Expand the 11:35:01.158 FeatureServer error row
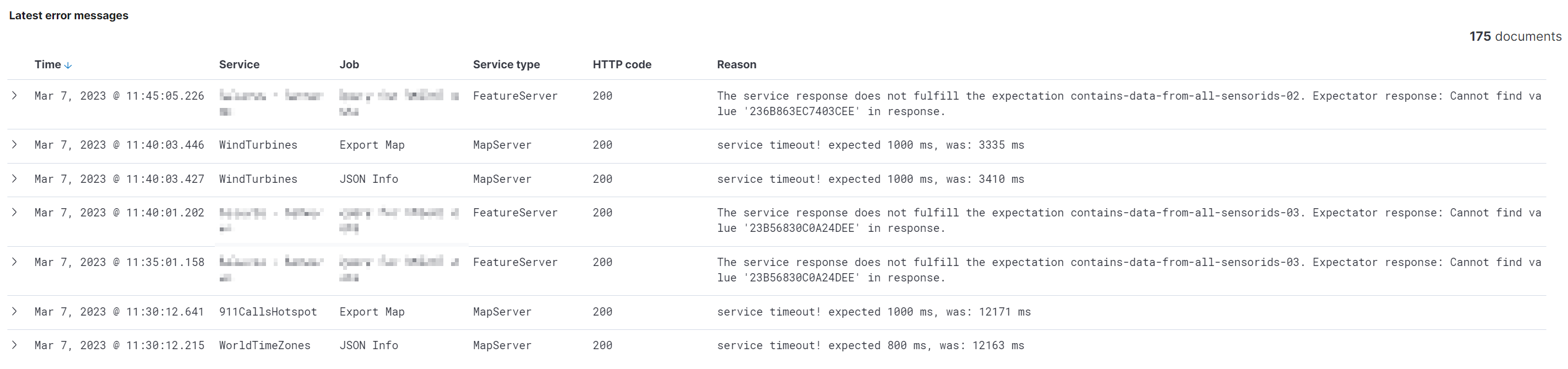 point(15,262)
